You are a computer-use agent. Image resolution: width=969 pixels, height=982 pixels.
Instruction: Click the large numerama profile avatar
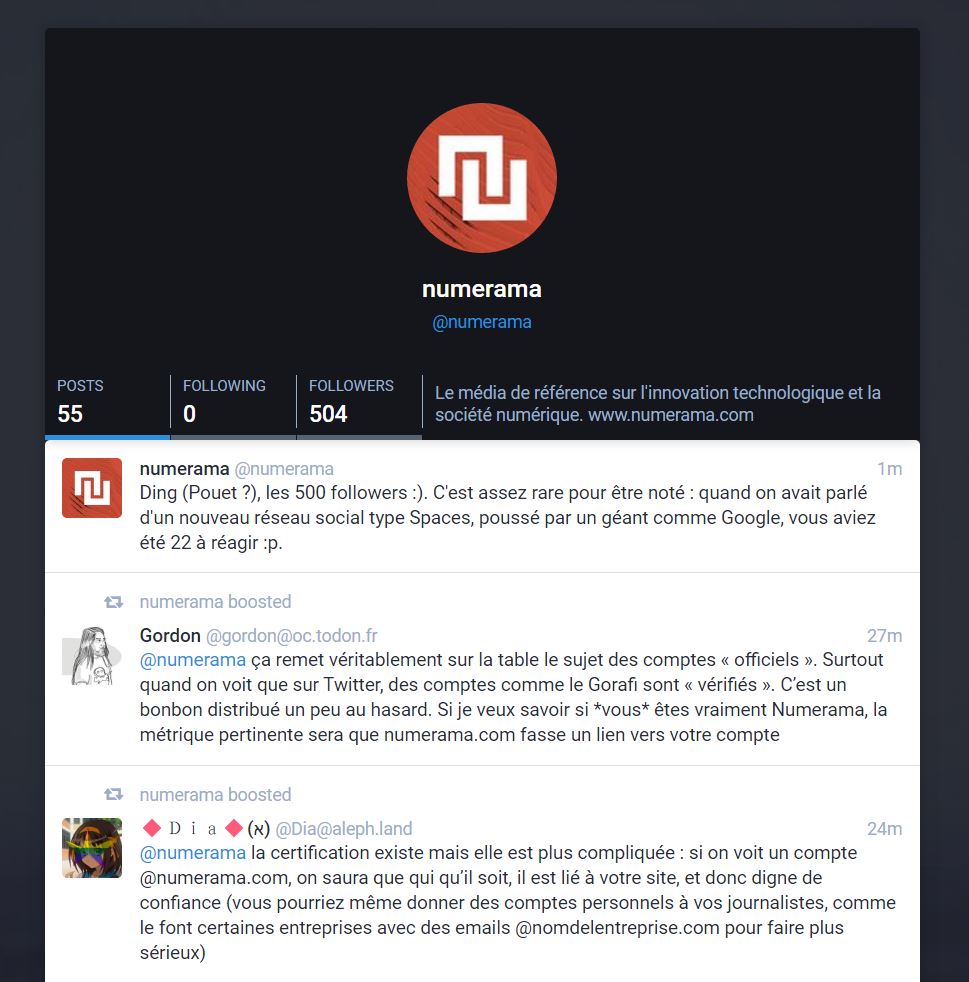[482, 178]
